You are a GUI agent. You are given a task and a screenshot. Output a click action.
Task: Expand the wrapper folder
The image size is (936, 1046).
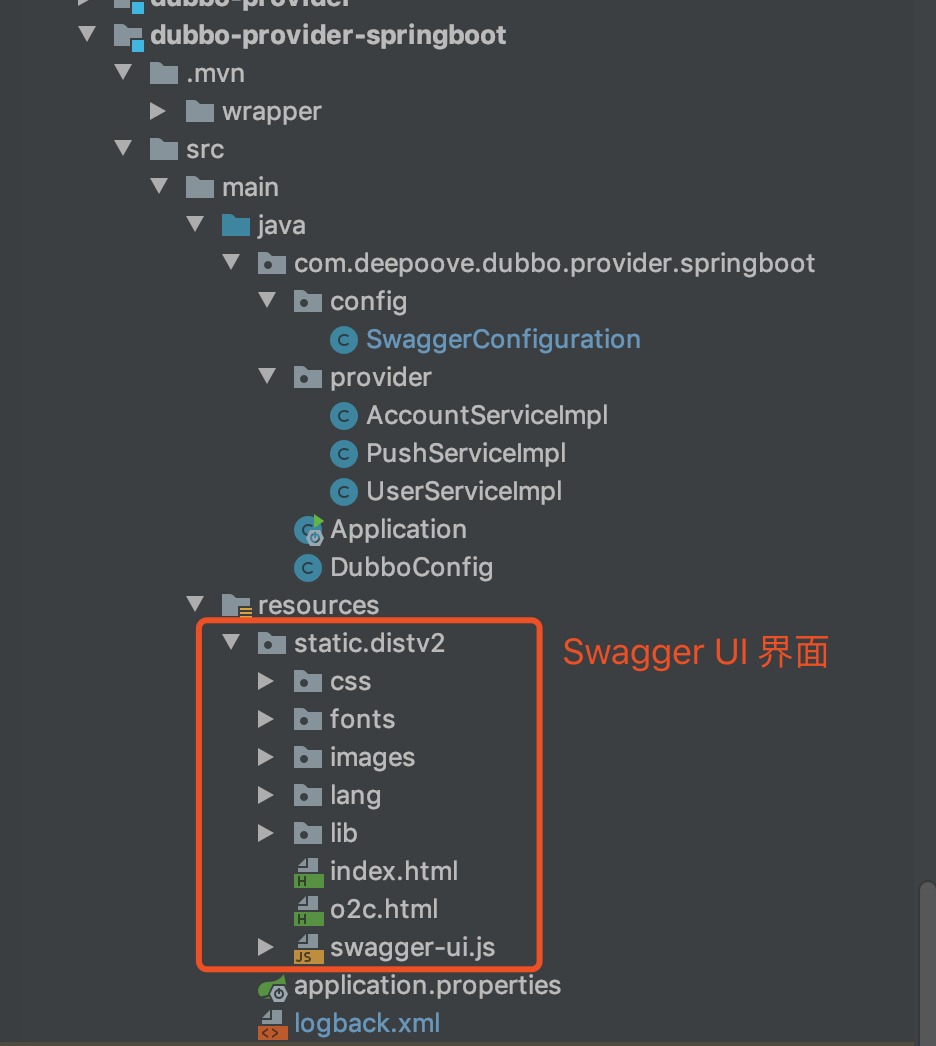click(158, 110)
